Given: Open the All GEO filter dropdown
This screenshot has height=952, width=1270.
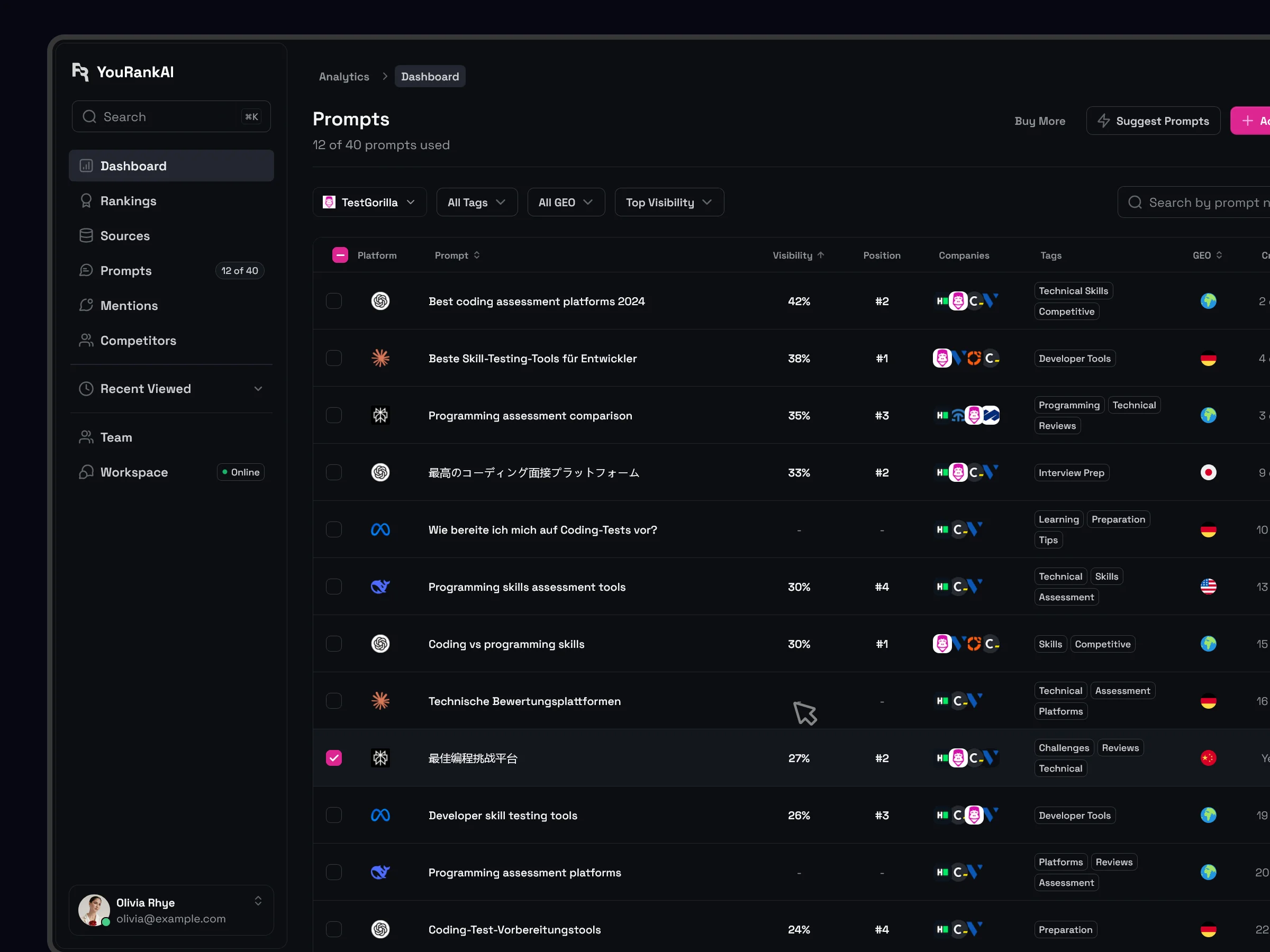Looking at the screenshot, I should point(566,202).
